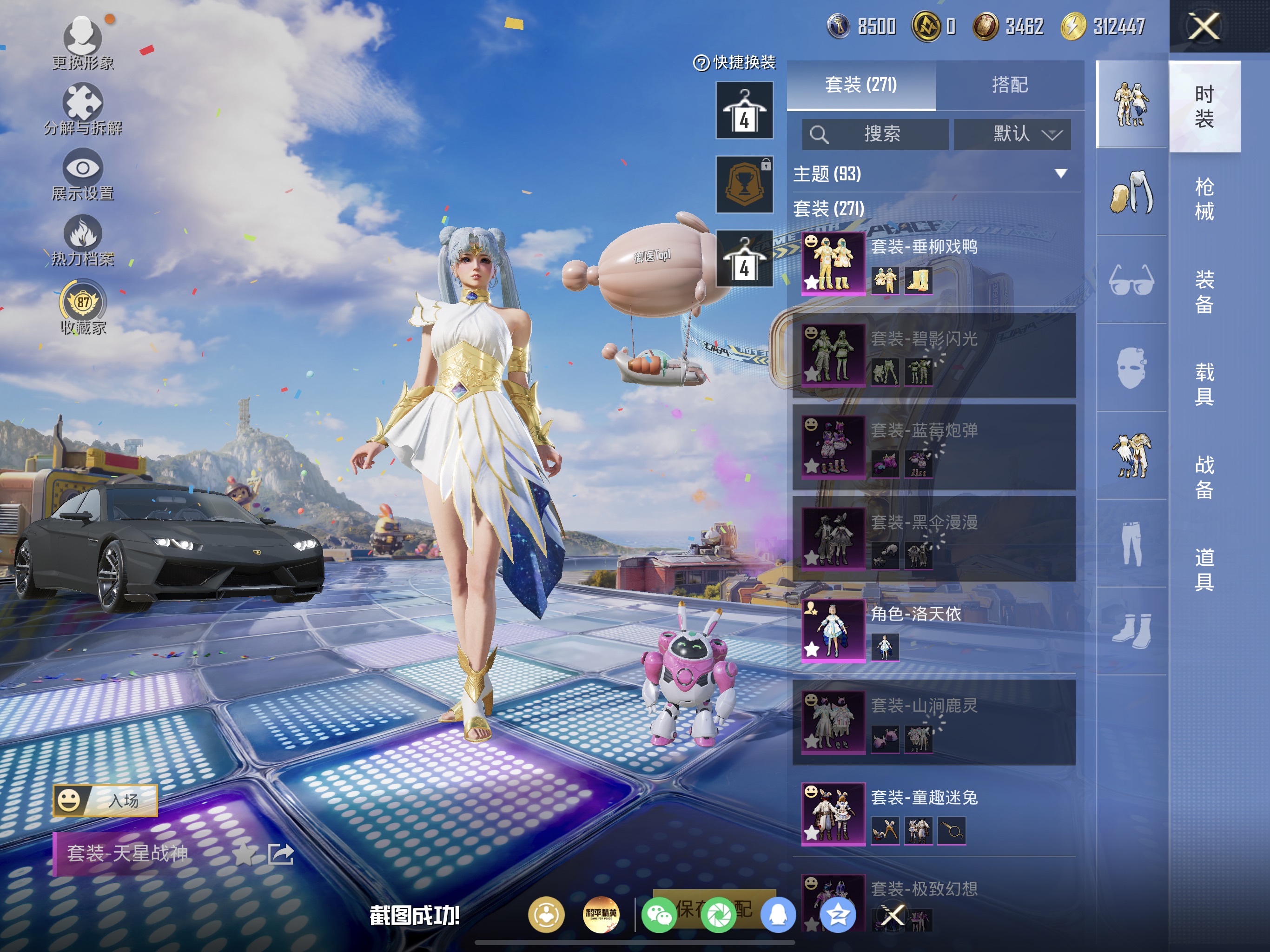Share screenshot to game friends gold icon
The height and width of the screenshot is (952, 1270).
click(x=546, y=915)
